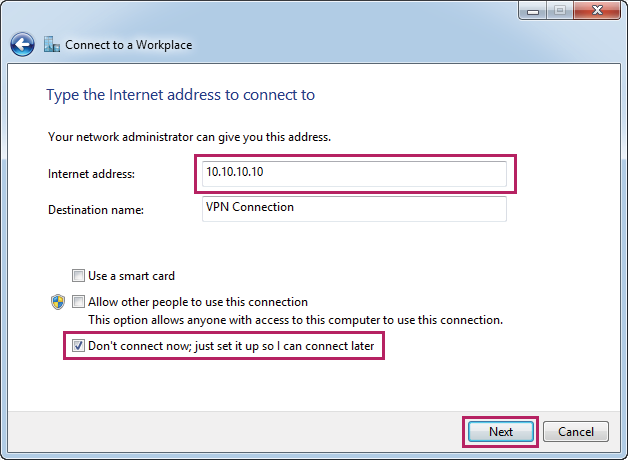Click the "Connect to a Workplace" title text
This screenshot has width=628, height=460.
(129, 45)
